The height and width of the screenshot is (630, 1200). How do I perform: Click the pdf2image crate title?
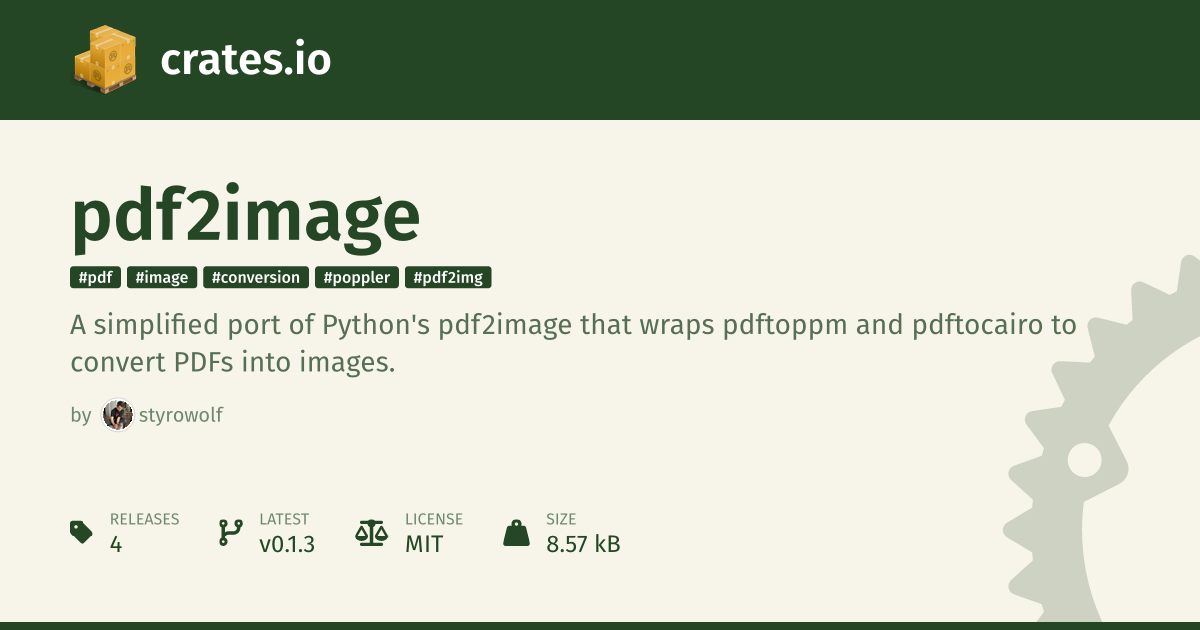coord(246,217)
